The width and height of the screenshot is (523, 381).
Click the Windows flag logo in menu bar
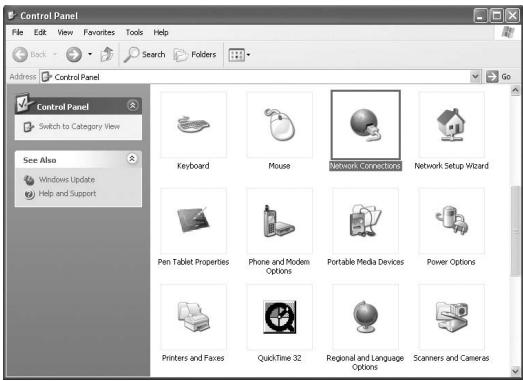click(508, 32)
